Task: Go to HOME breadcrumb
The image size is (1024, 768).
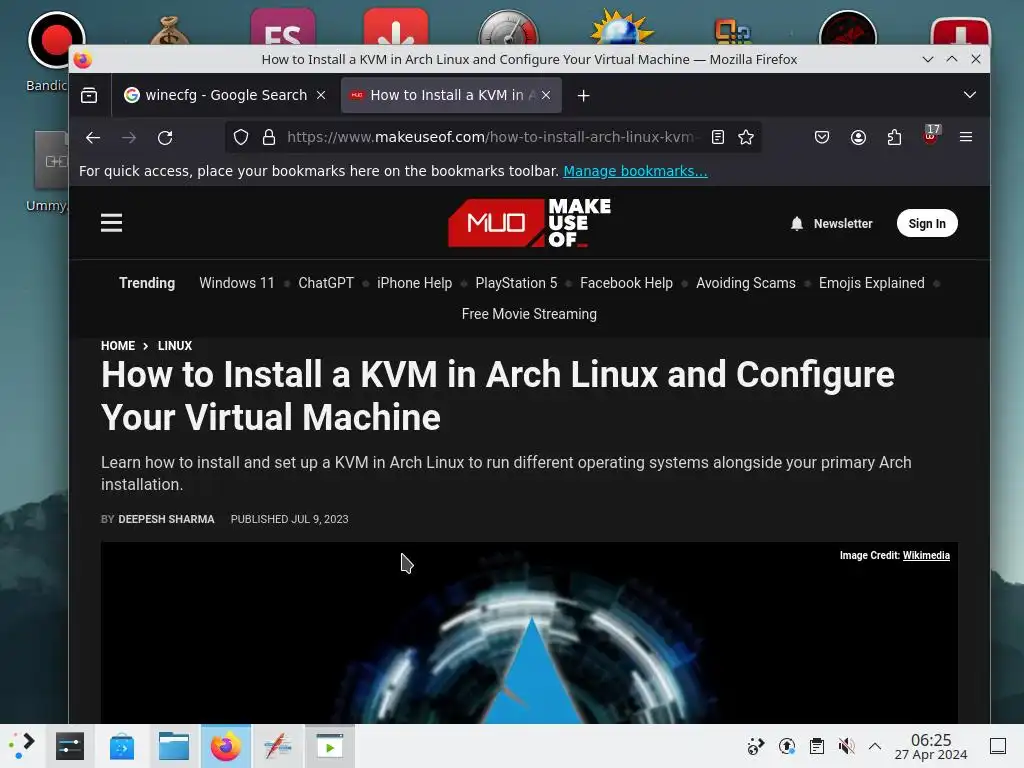Action: (118, 345)
